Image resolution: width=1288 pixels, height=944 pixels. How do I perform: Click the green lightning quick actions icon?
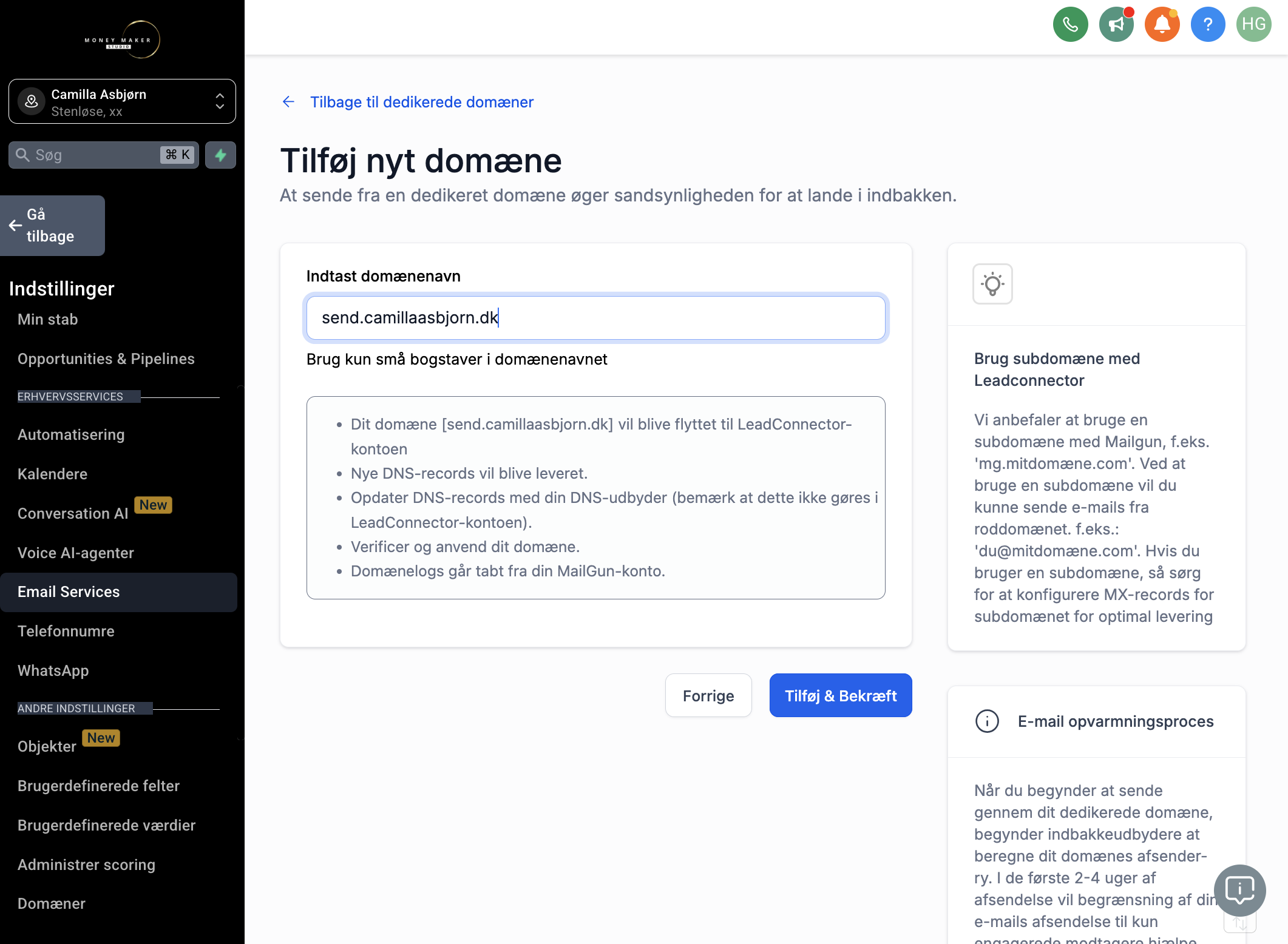pos(220,155)
